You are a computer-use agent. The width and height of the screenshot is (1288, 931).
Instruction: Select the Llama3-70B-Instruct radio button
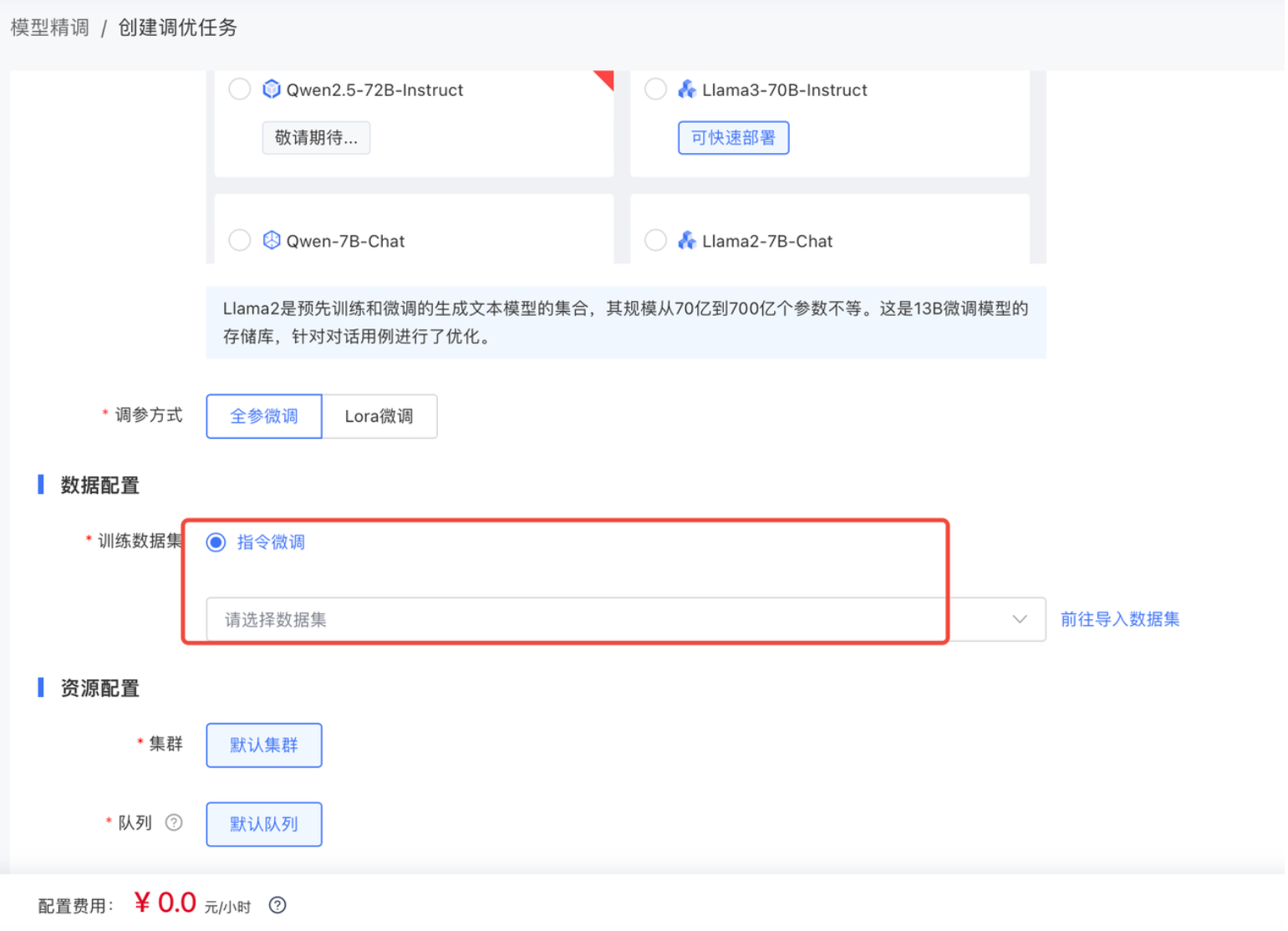coord(655,89)
